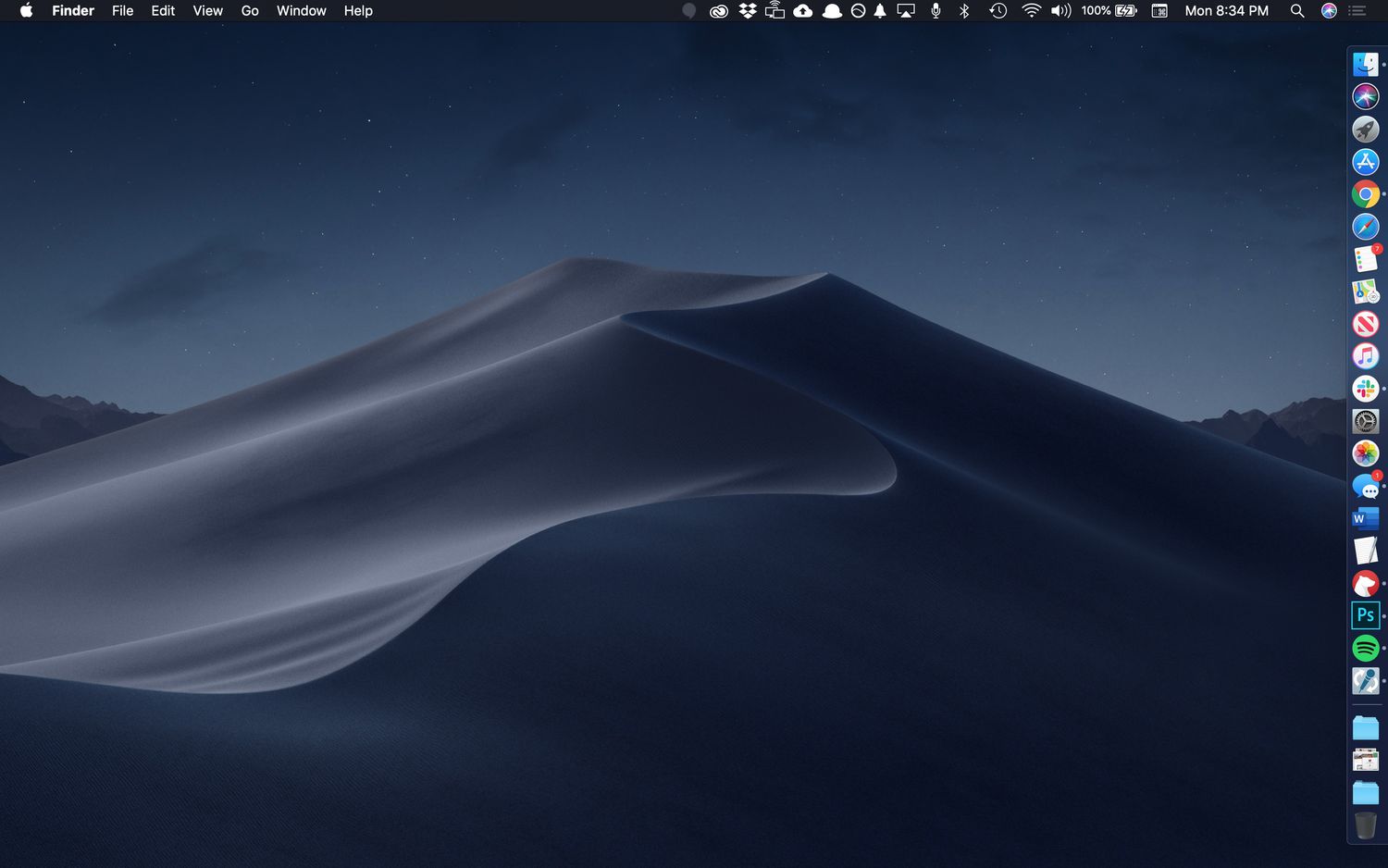Open the Trash in the Dock
1388x868 pixels.
1365,825
